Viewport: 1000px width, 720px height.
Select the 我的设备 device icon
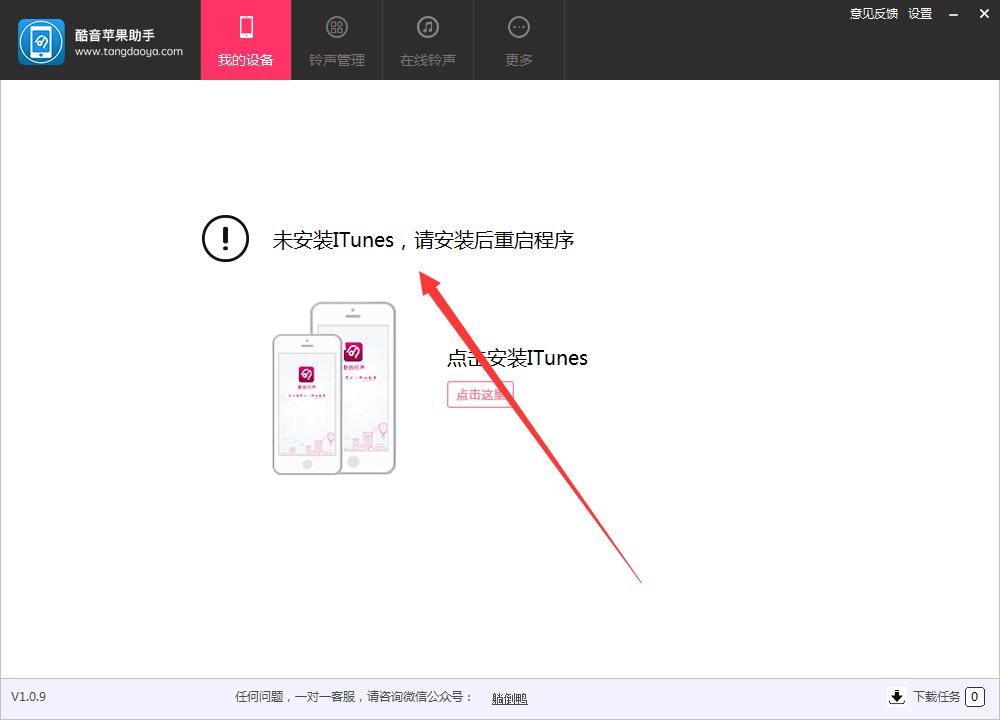click(x=245, y=27)
